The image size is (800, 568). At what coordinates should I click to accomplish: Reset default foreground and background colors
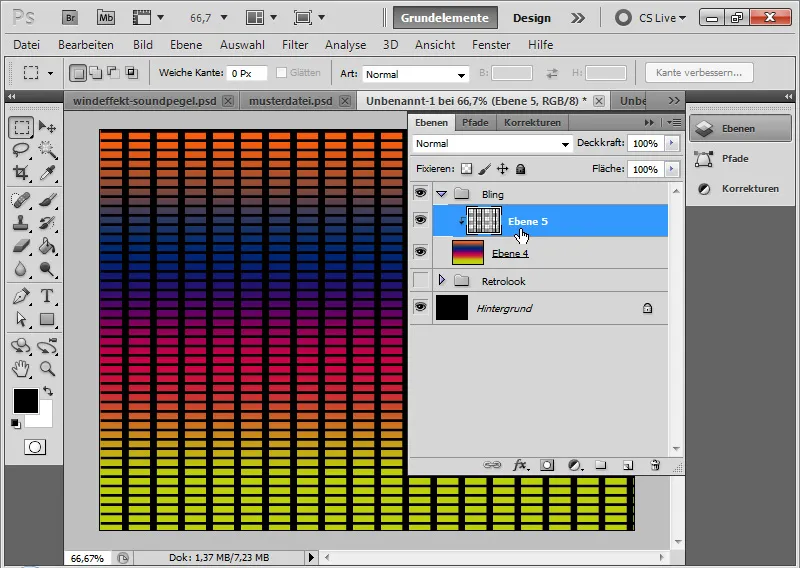[16, 424]
